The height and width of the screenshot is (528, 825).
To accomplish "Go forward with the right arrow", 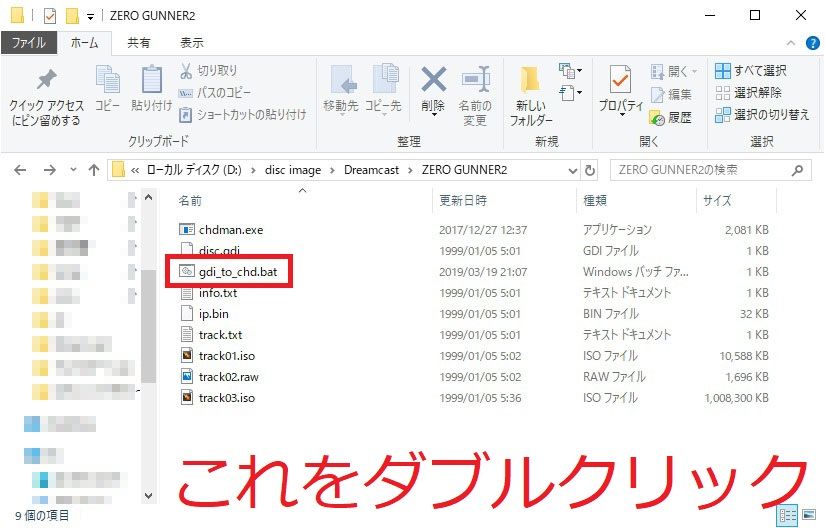I will click(49, 170).
